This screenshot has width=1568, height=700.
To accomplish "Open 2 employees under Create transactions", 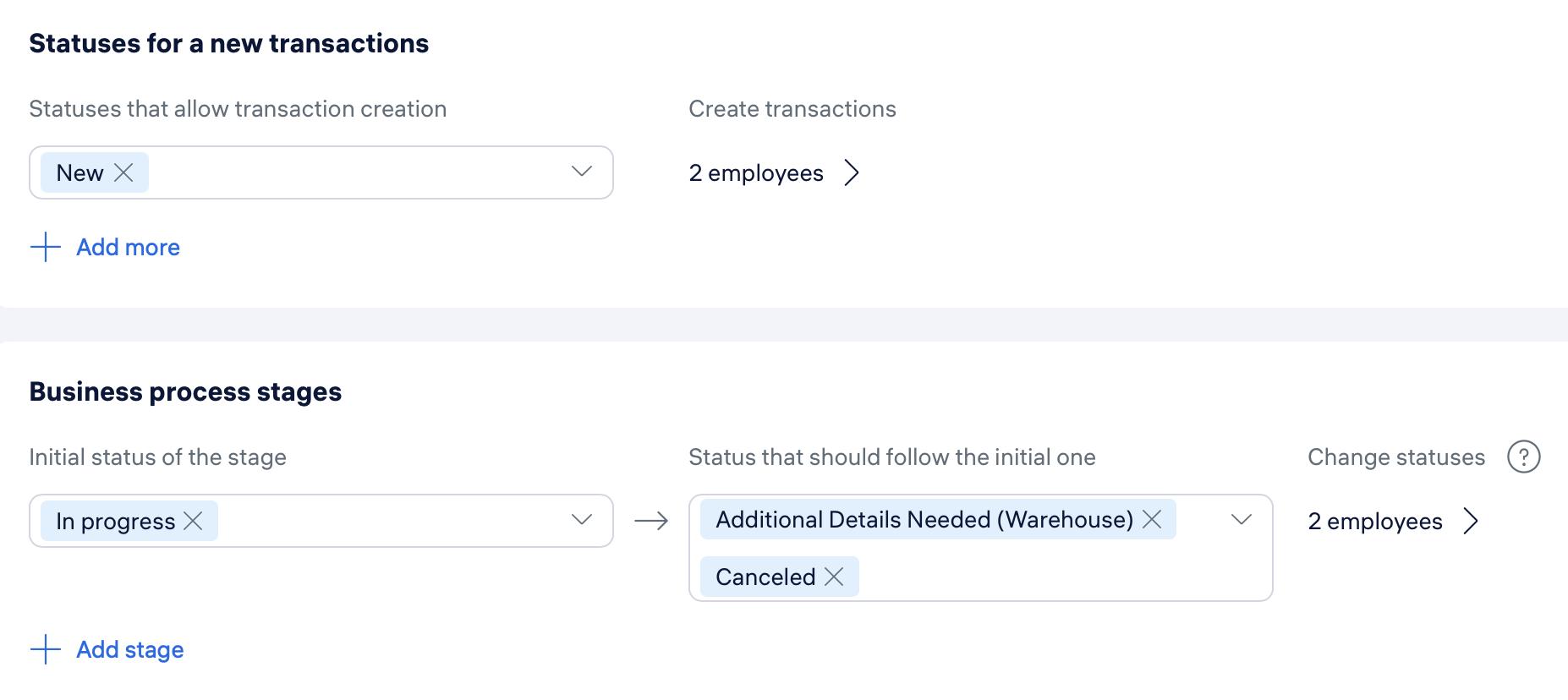I will pos(756,173).
